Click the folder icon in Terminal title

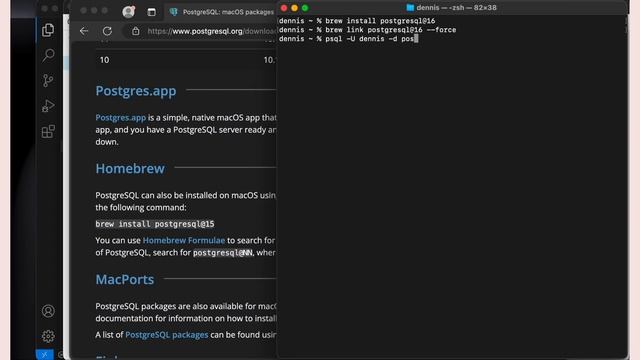(x=410, y=7)
